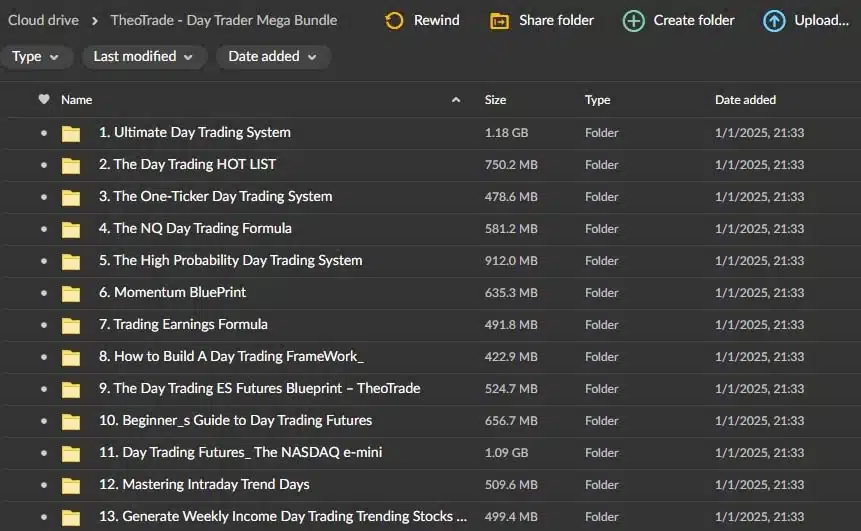This screenshot has height=531, width=861.
Task: Open folder 12. Mastering Intraday Trend Days
Action: [x=204, y=484]
